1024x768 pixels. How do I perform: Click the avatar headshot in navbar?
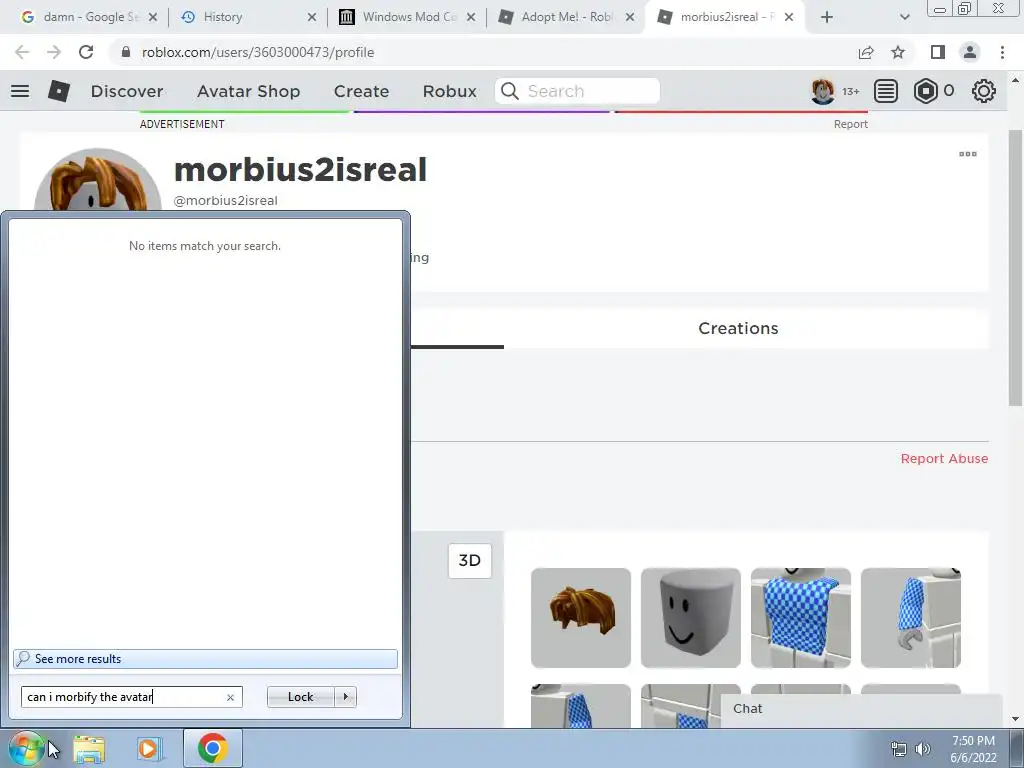pyautogui.click(x=823, y=91)
